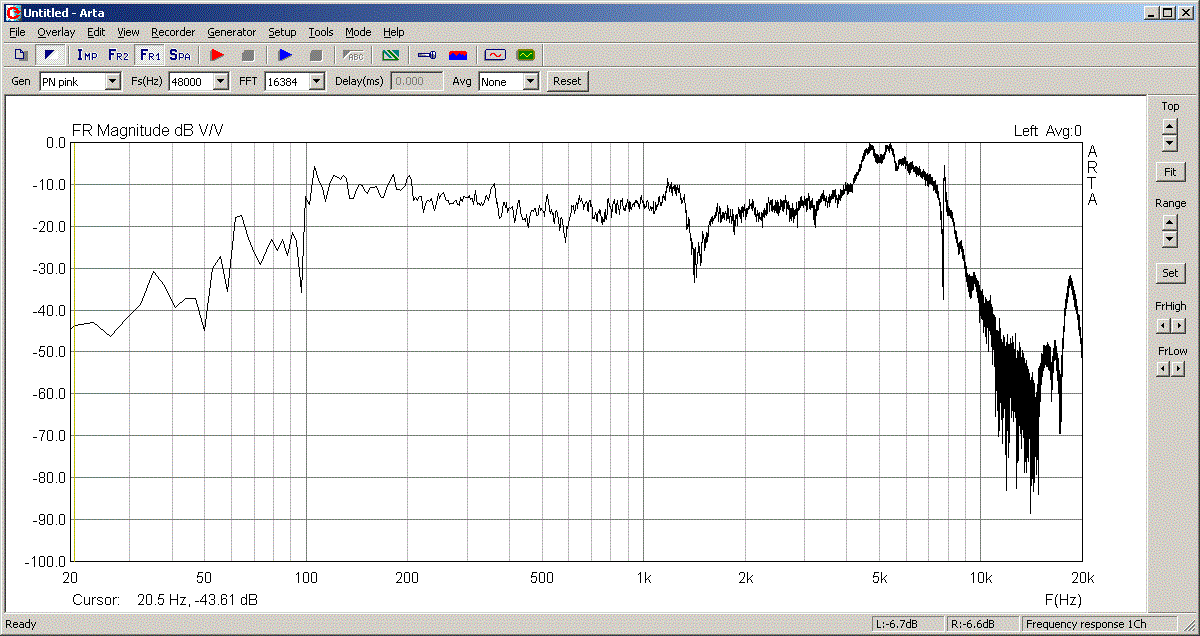This screenshot has width=1200, height=636.
Task: Click the blue plug calibration icon
Action: (x=427, y=55)
